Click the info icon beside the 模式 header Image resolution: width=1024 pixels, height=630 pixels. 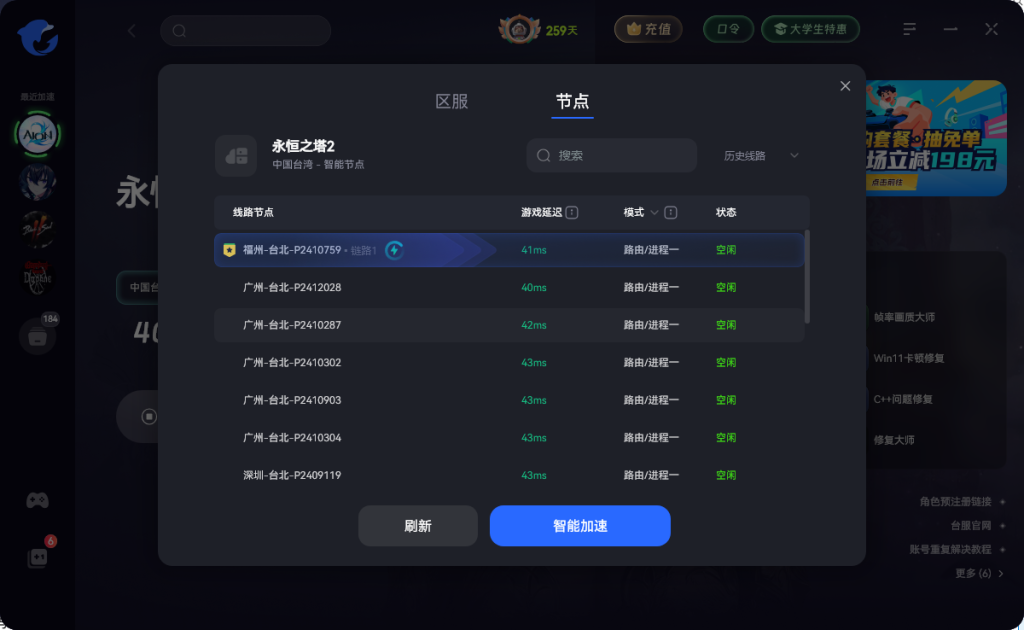[x=671, y=212]
